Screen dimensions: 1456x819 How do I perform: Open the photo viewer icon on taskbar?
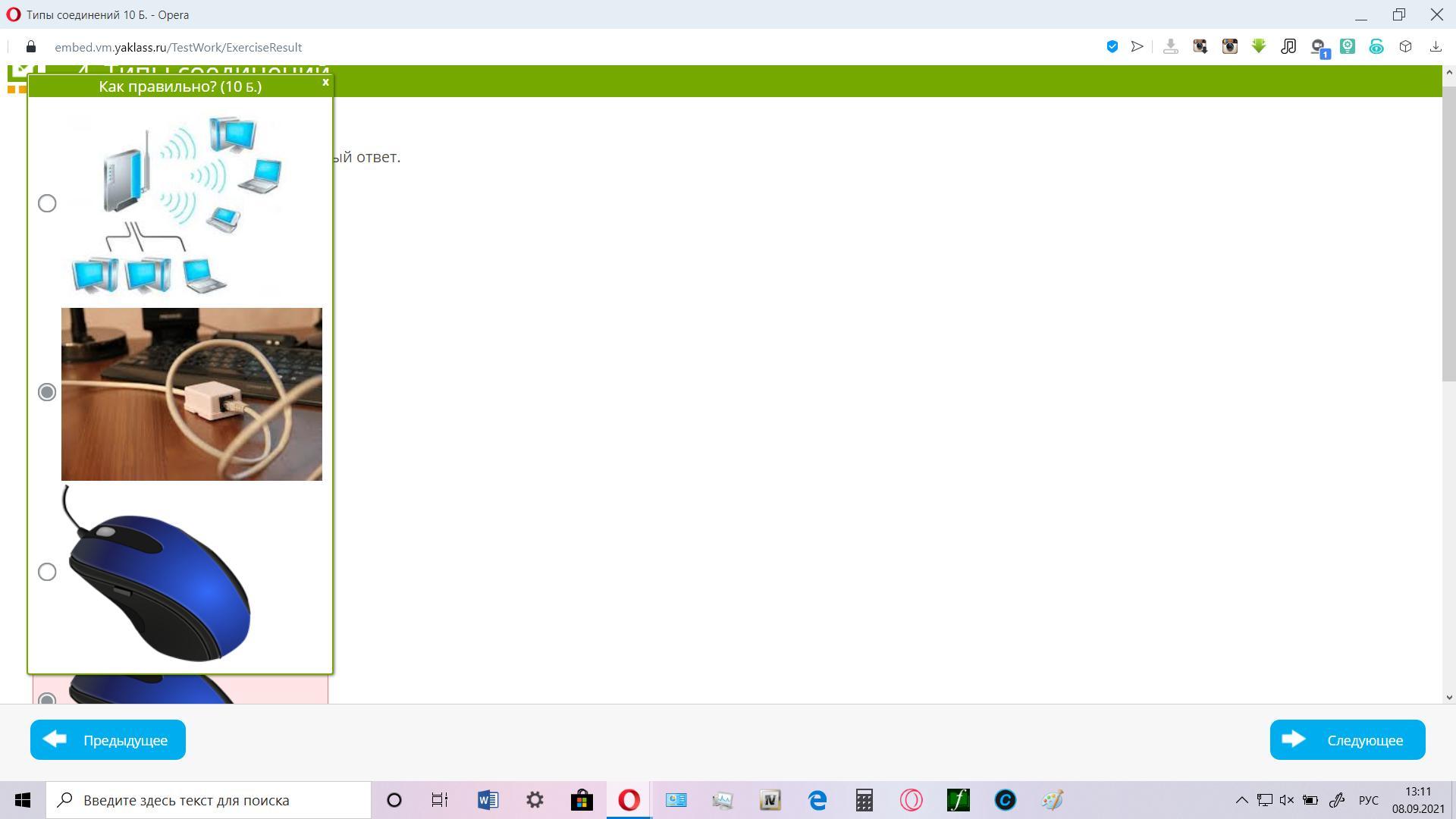pyautogui.click(x=723, y=800)
